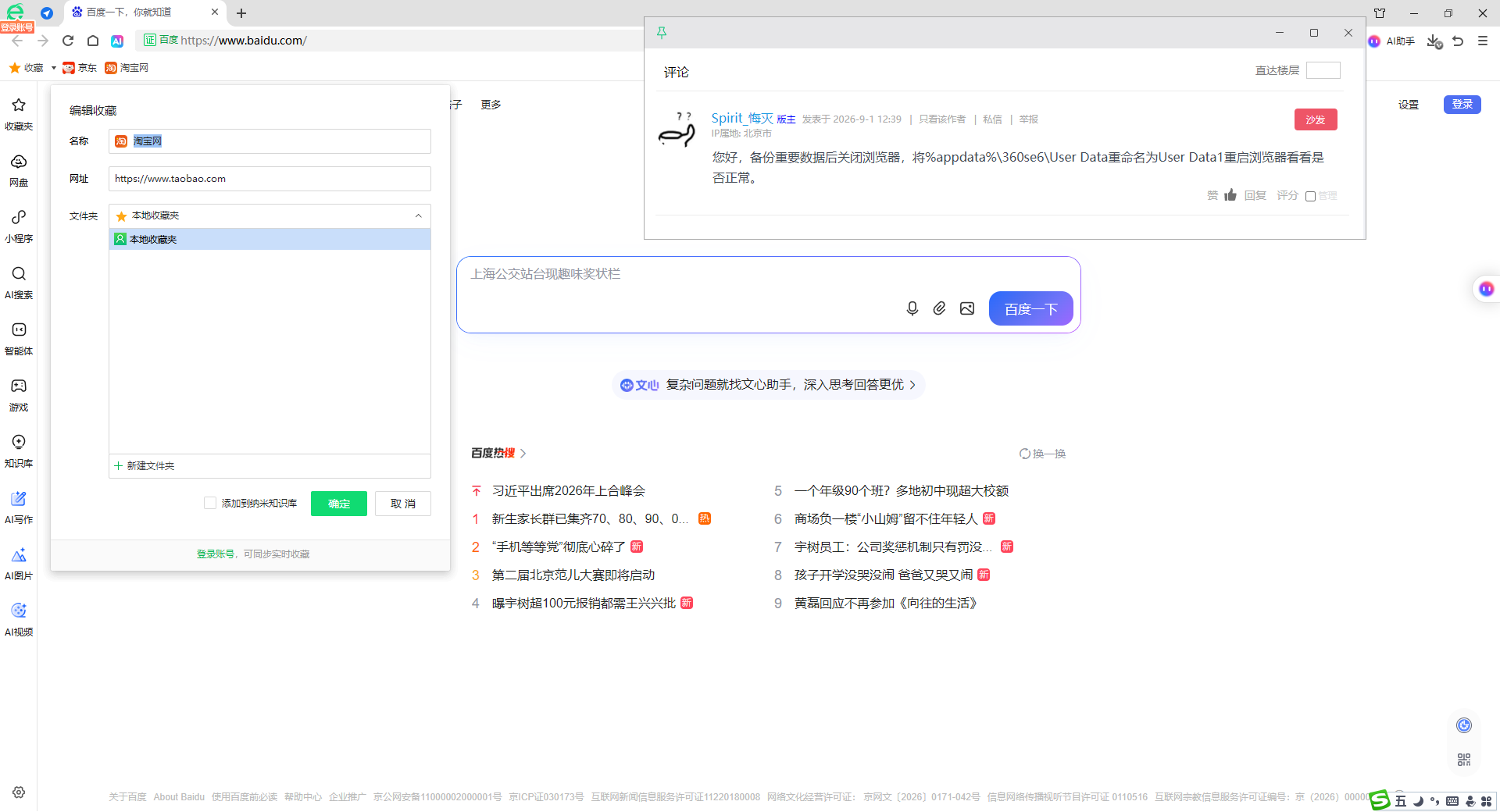Click 举报 on the comment
This screenshot has width=1500, height=812.
[x=1029, y=119]
